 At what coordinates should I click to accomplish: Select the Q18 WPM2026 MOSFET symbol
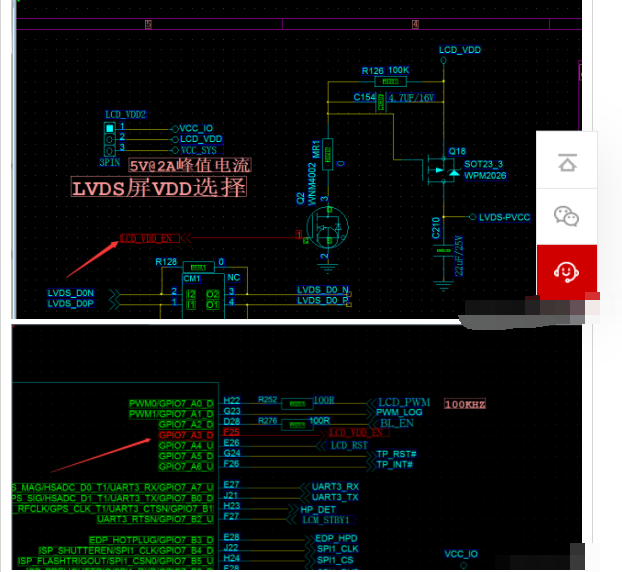point(440,168)
